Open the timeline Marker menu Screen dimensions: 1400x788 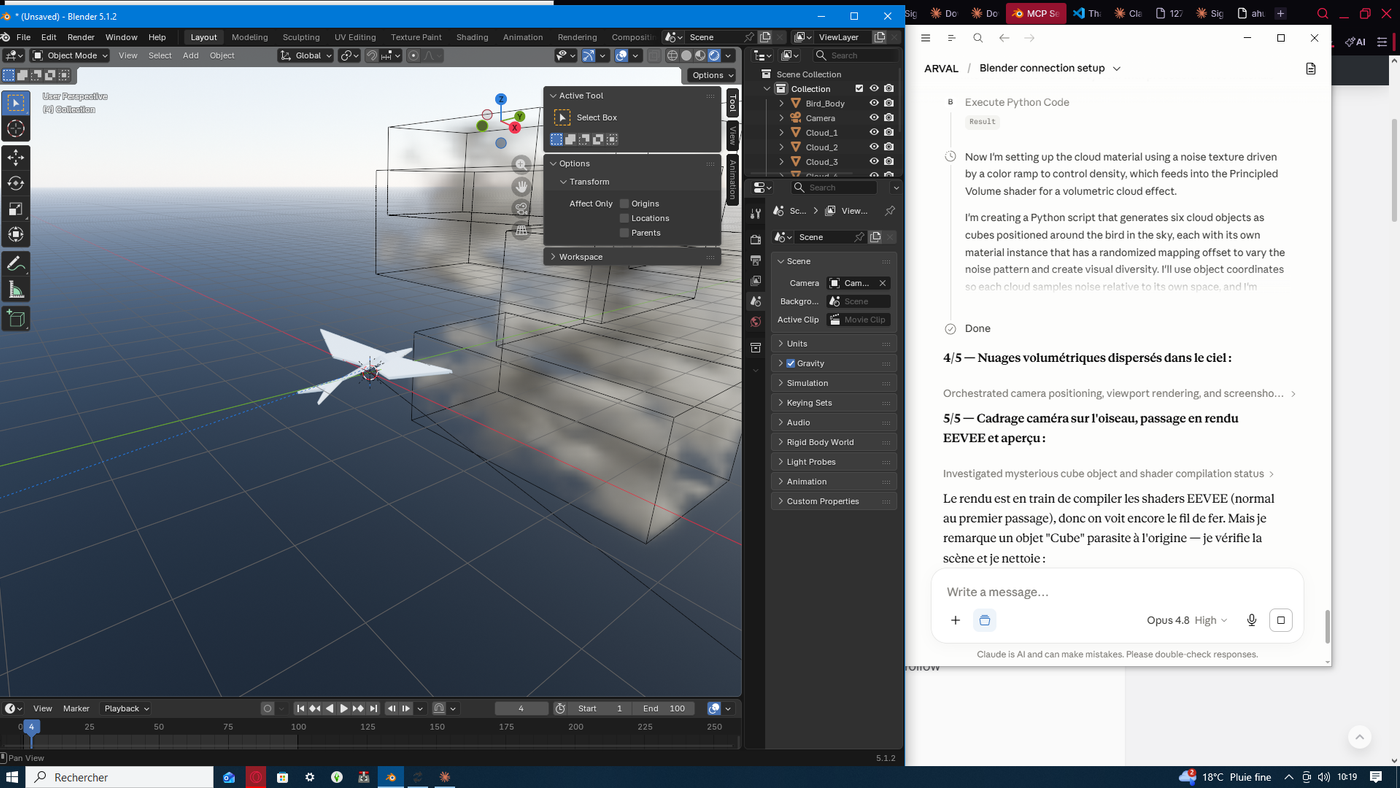pyautogui.click(x=76, y=708)
